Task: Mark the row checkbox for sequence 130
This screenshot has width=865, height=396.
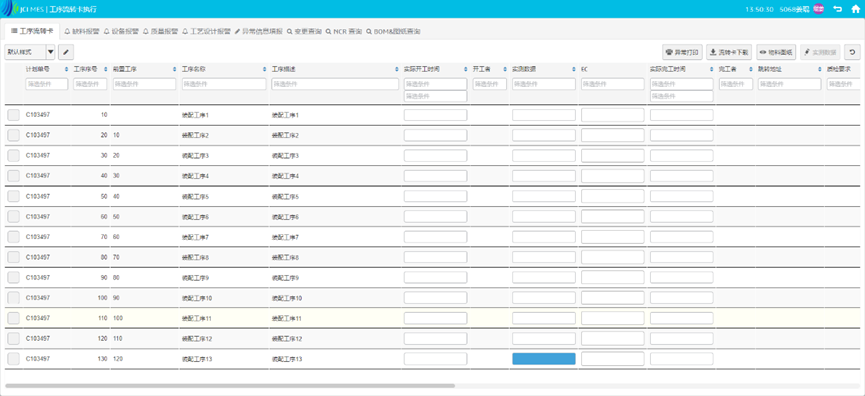Action: (x=13, y=358)
